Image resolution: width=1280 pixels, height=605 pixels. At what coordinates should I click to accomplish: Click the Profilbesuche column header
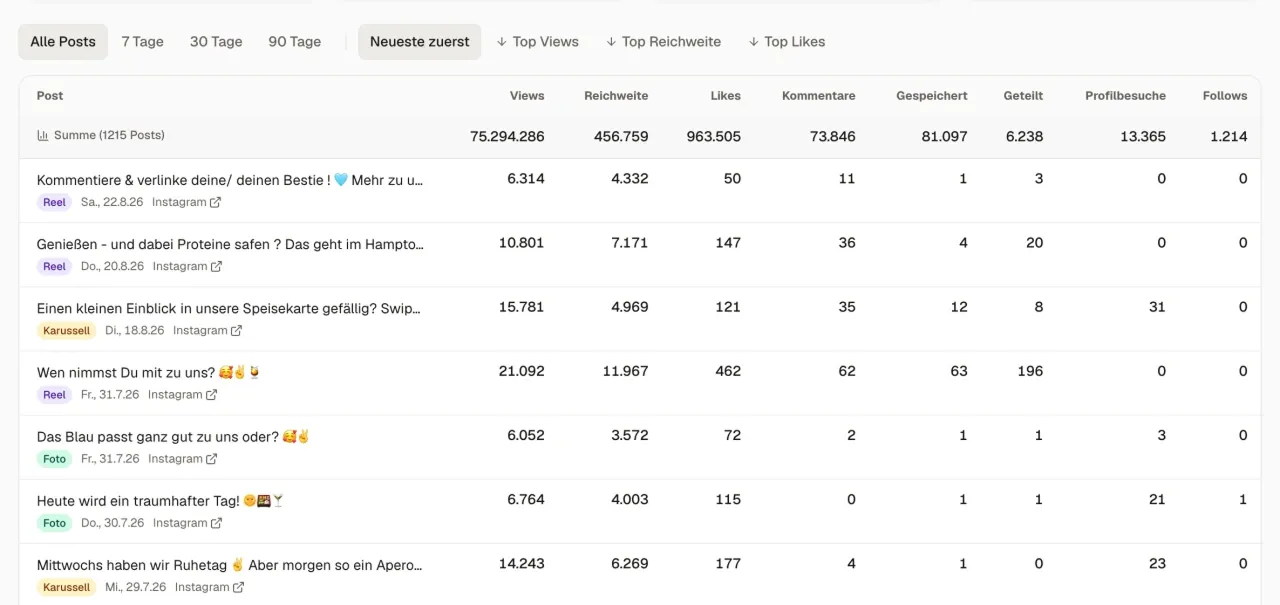tap(1125, 96)
